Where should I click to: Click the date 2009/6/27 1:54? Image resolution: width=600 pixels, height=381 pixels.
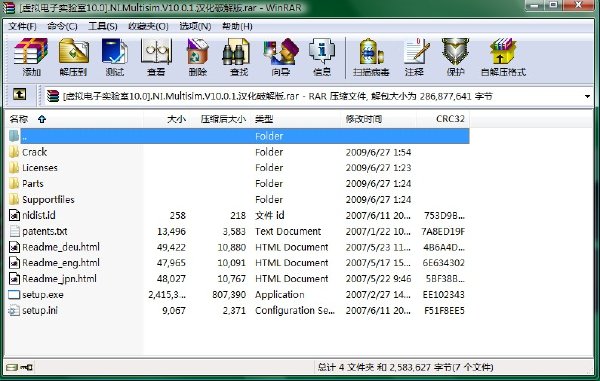tap(378, 152)
